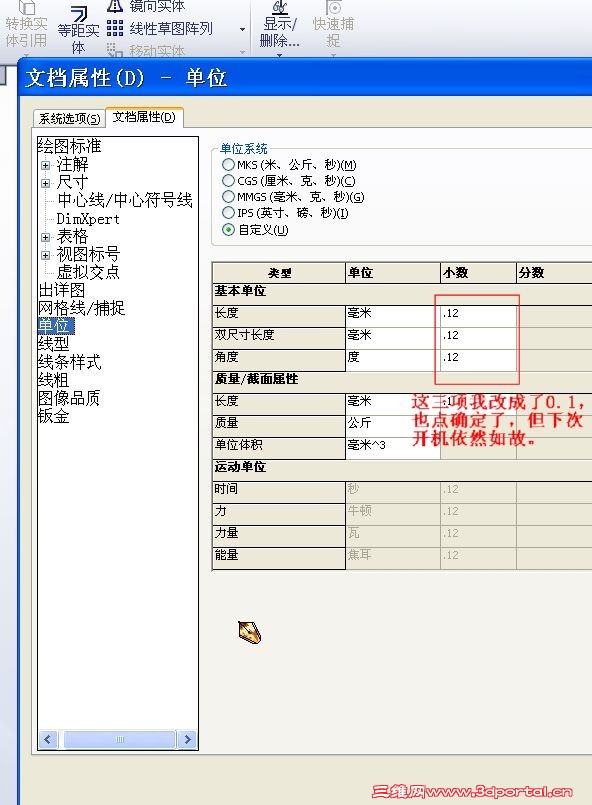Open the 线条样式 settings page

pos(69,362)
